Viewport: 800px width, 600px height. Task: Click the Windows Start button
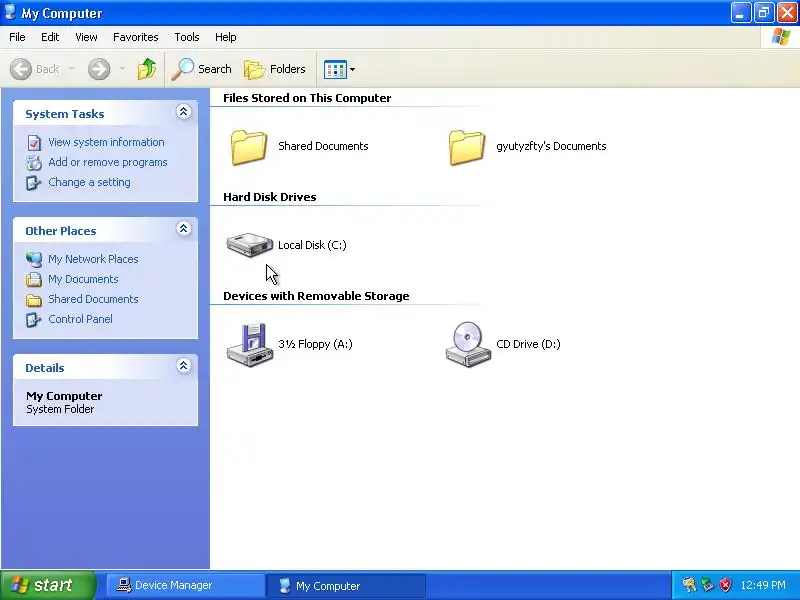48,585
